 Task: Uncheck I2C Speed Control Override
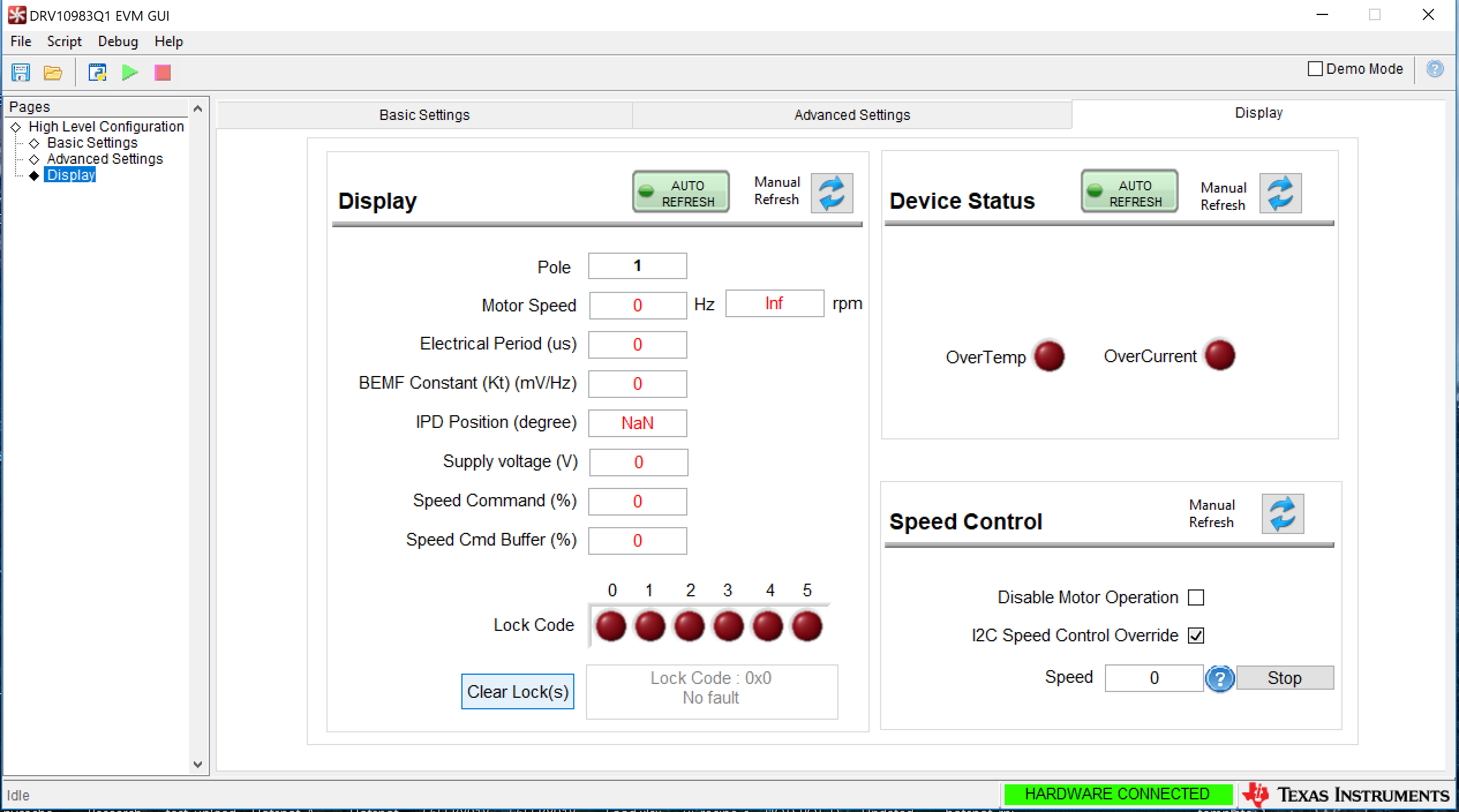(1196, 636)
